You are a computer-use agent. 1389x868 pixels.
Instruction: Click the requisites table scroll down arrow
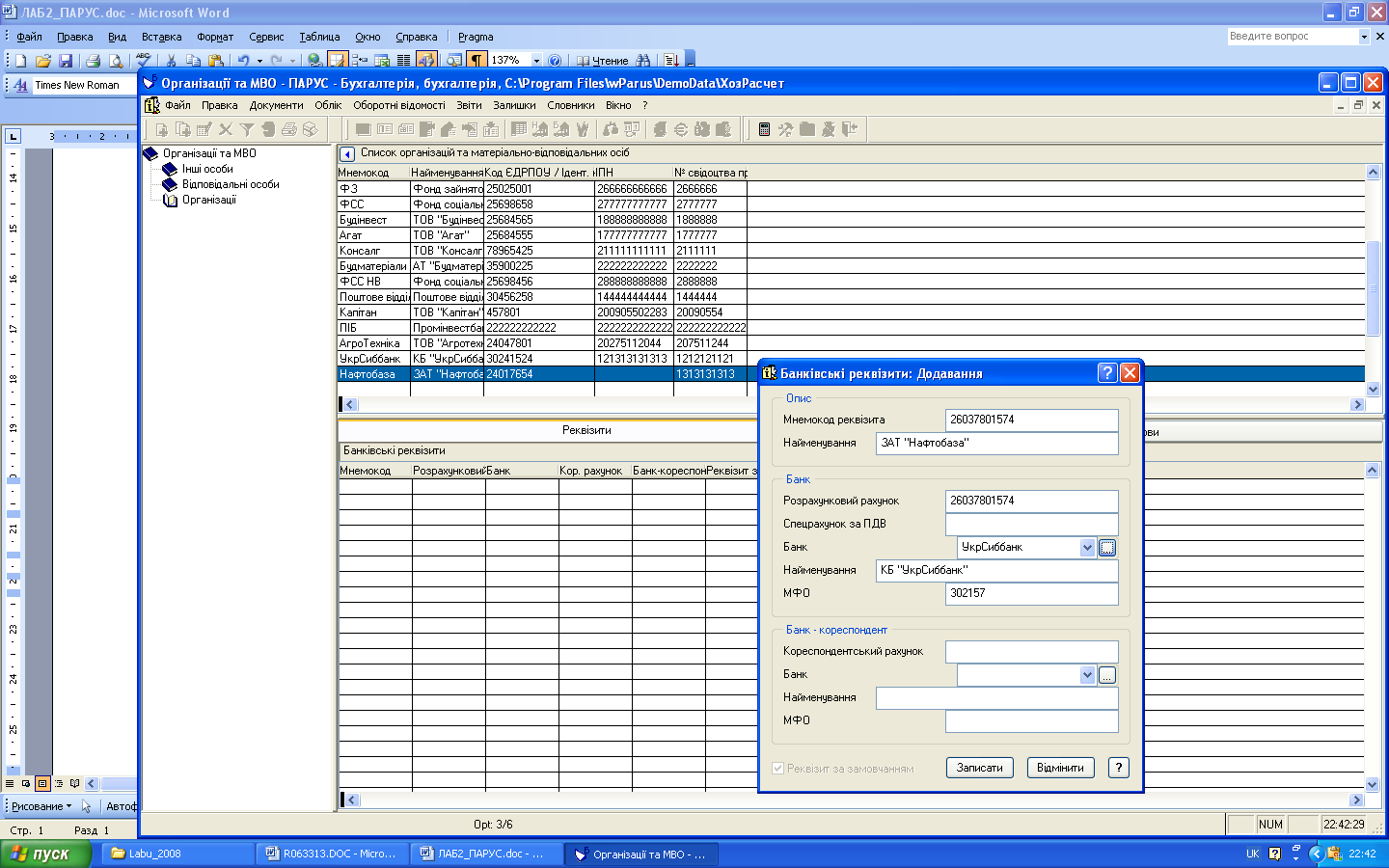click(1373, 785)
